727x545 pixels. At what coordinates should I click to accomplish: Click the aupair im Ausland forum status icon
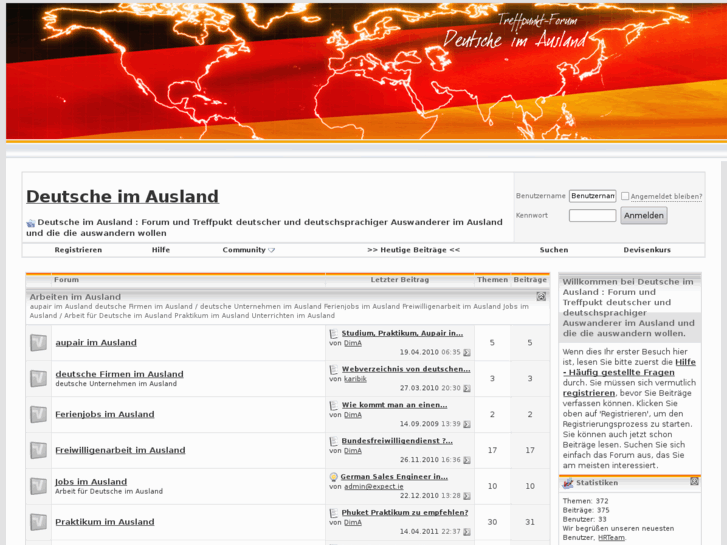click(38, 343)
